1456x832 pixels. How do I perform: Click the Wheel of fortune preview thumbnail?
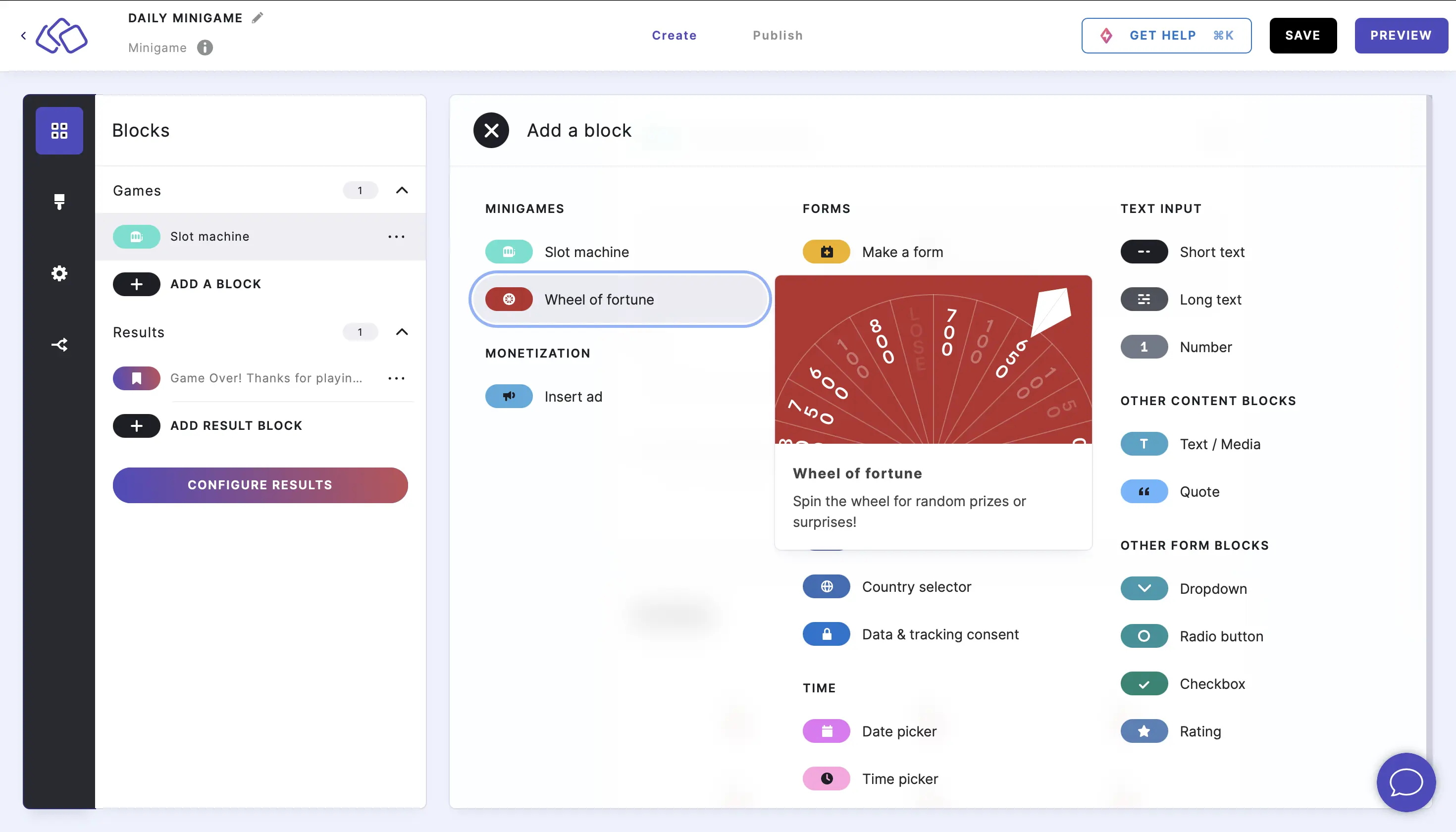(934, 359)
